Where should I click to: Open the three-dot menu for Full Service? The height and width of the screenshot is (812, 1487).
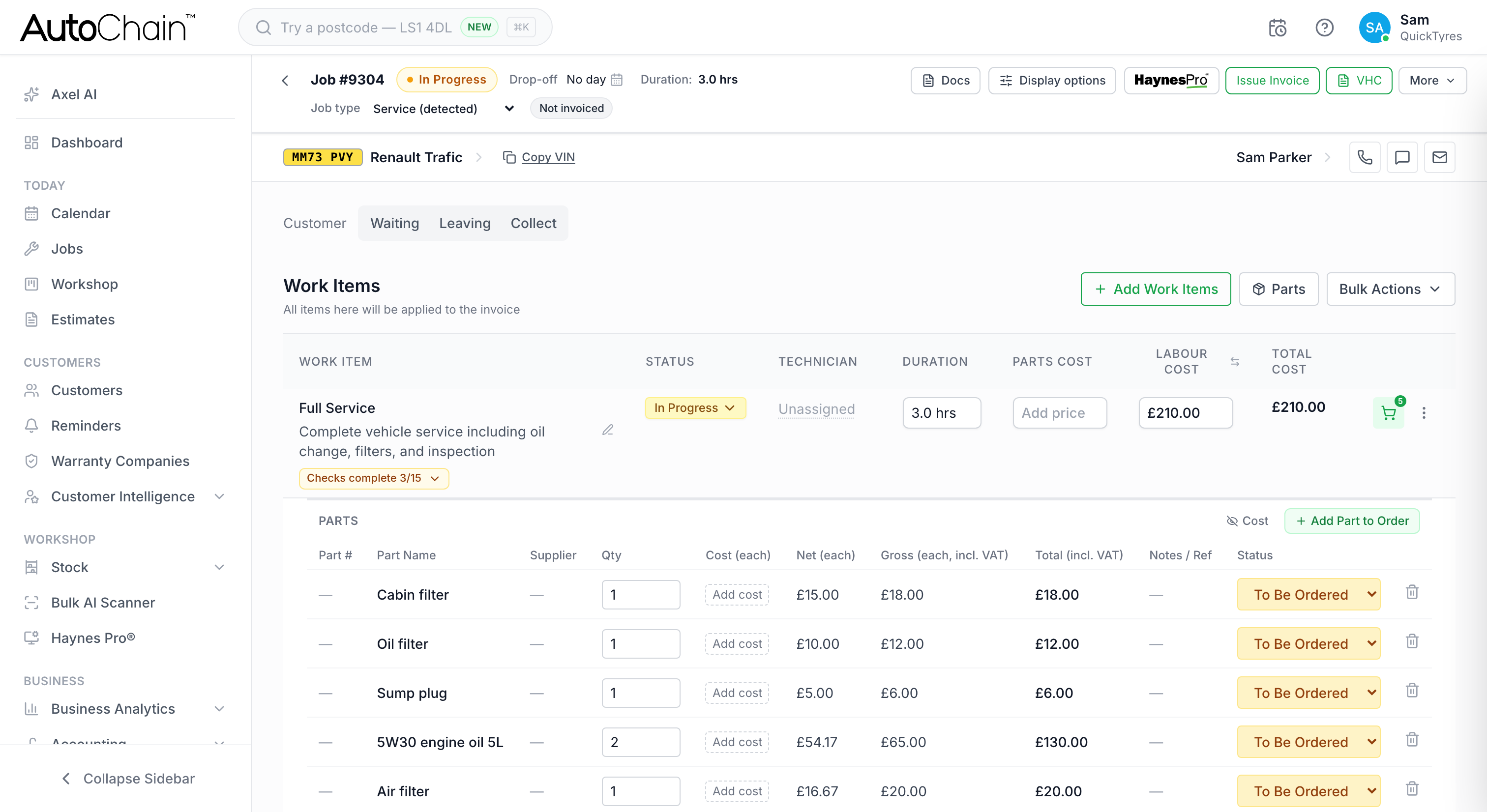(1424, 413)
